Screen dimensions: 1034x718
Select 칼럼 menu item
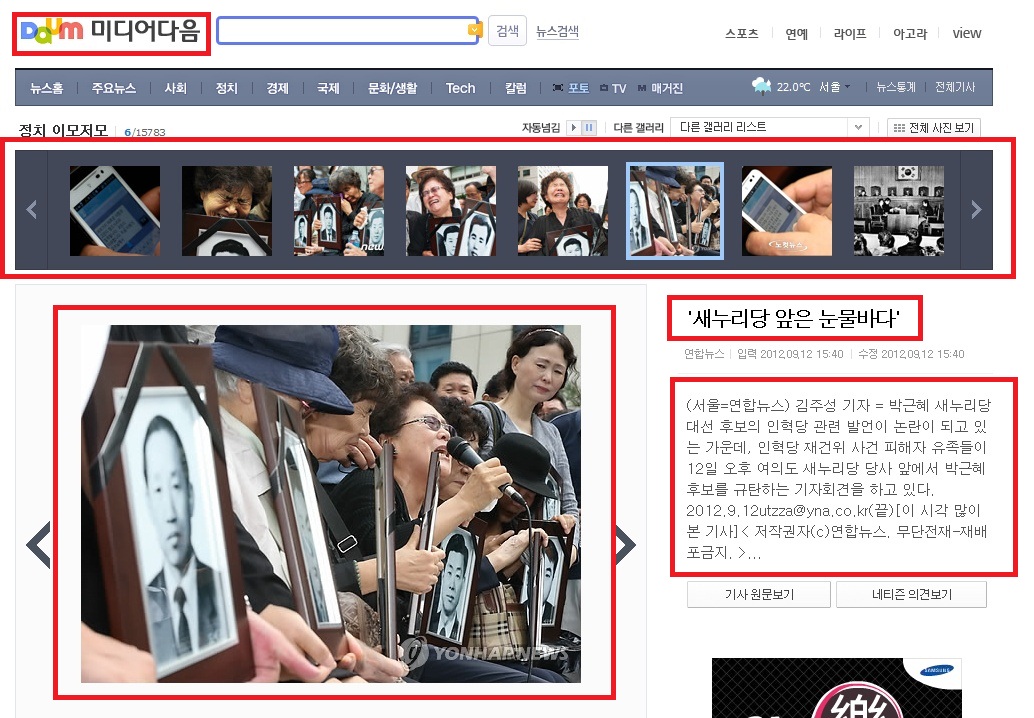tap(516, 88)
